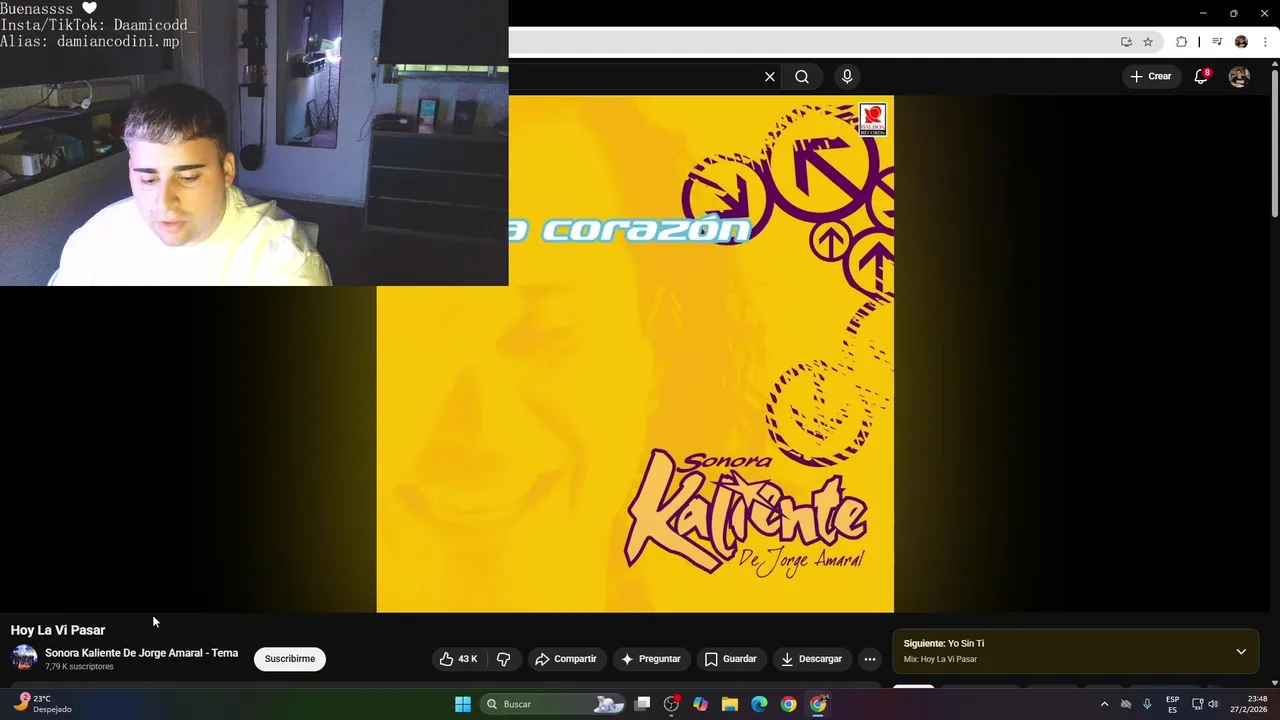Bookmark this page with the star icon
This screenshot has width=1280, height=720.
[x=1148, y=42]
